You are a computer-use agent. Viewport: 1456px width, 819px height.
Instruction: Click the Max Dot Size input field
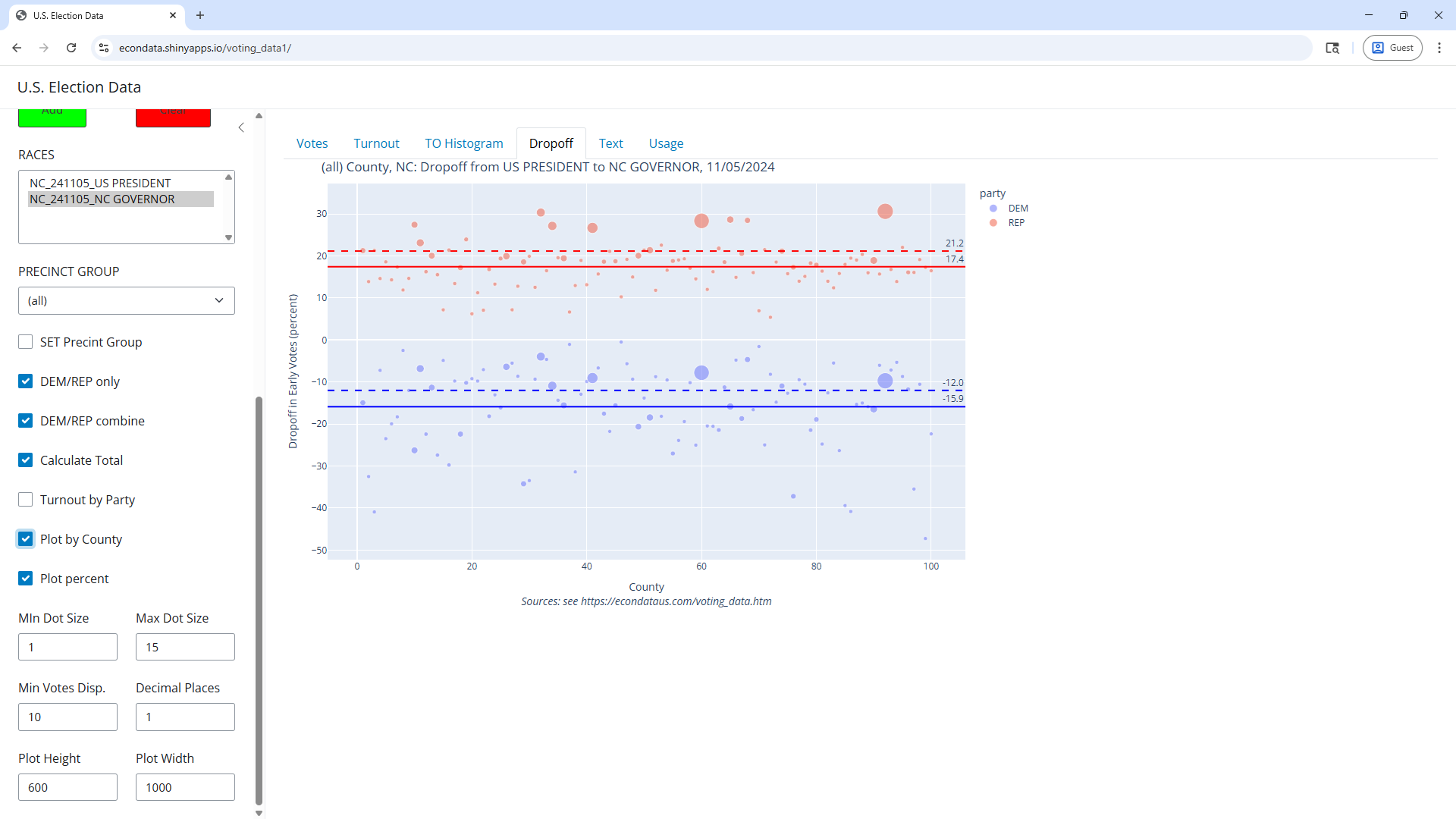[x=185, y=647]
